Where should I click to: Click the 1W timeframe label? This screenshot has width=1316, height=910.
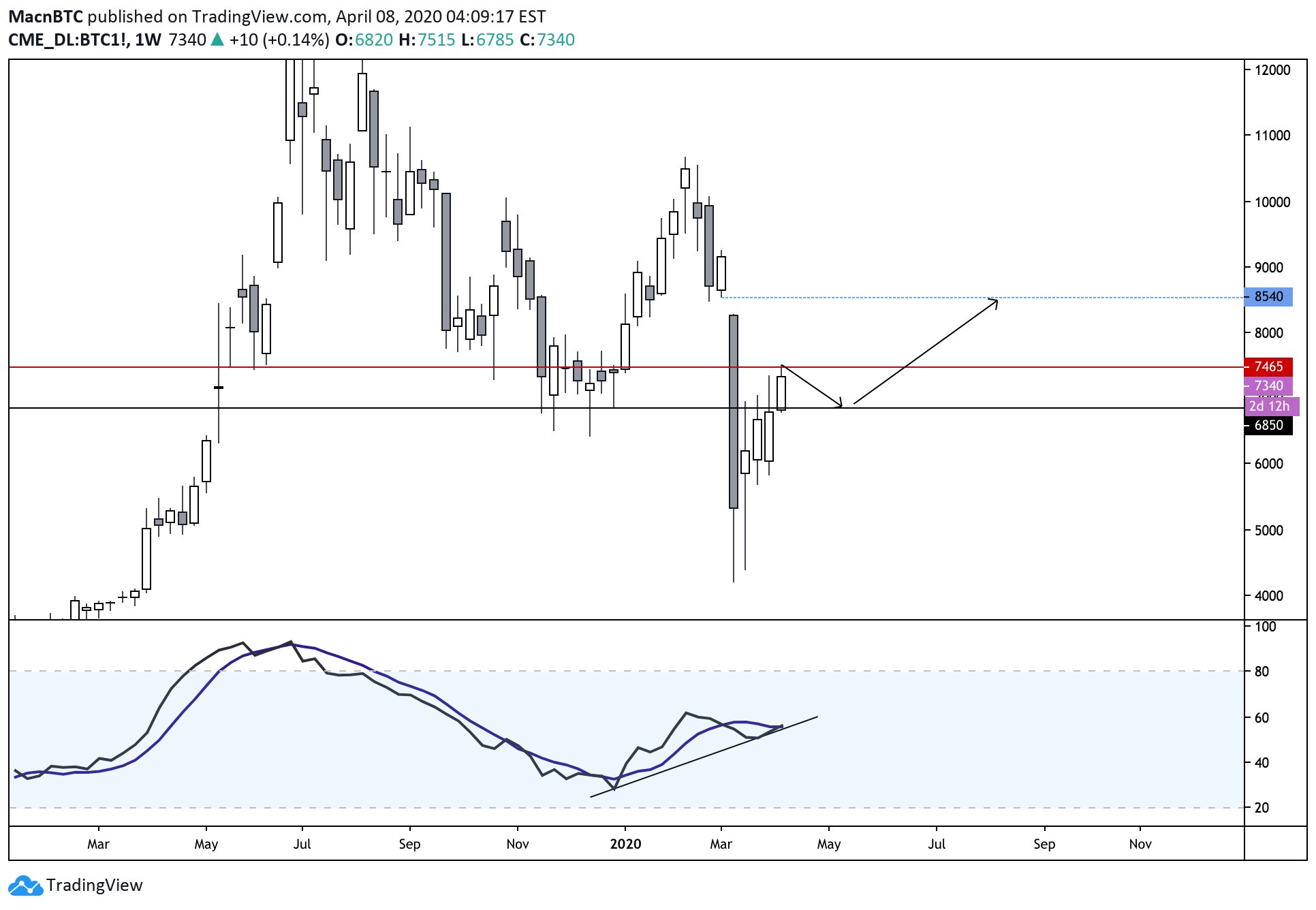pyautogui.click(x=148, y=40)
